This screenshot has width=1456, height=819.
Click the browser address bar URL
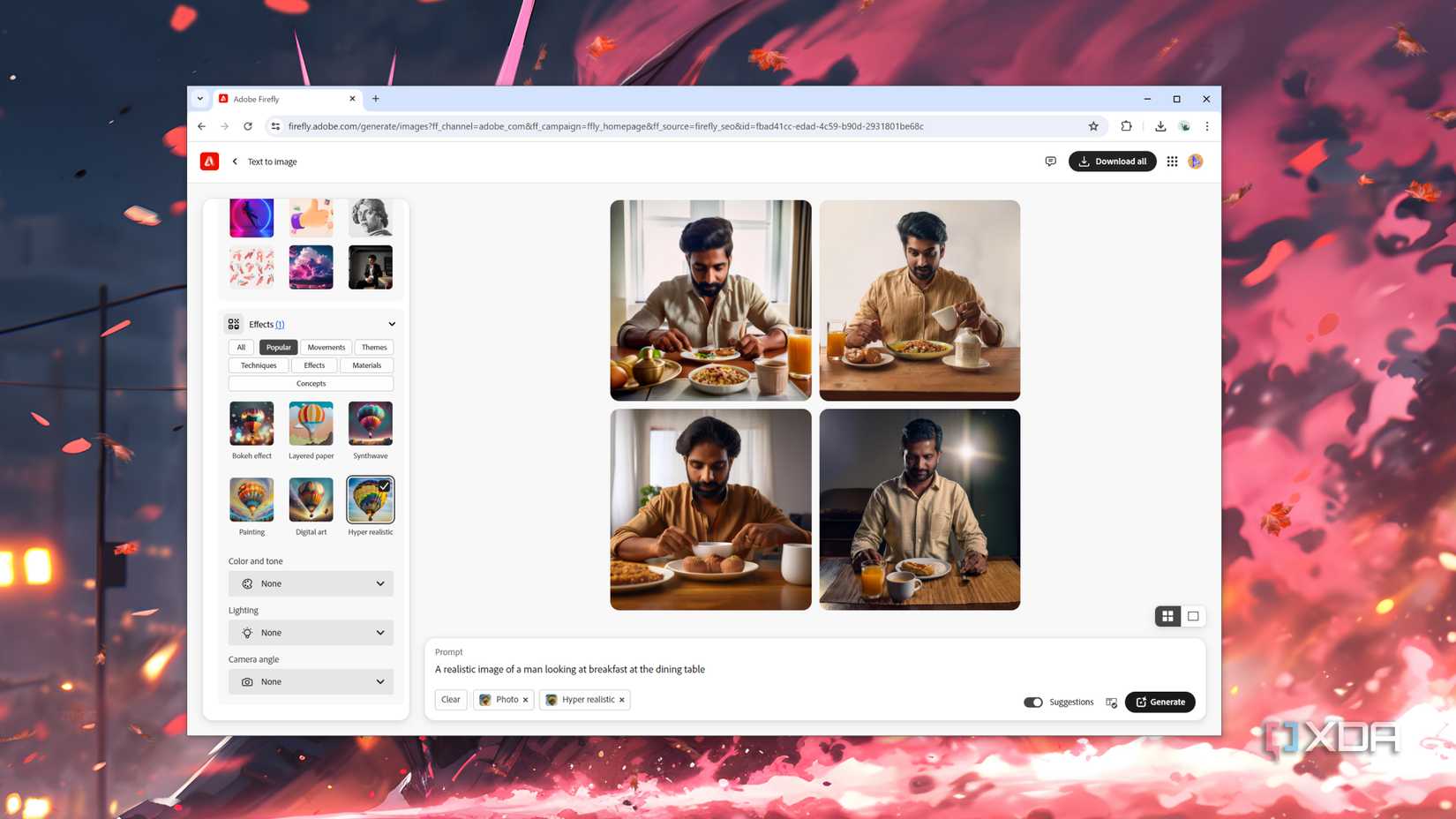(605, 126)
